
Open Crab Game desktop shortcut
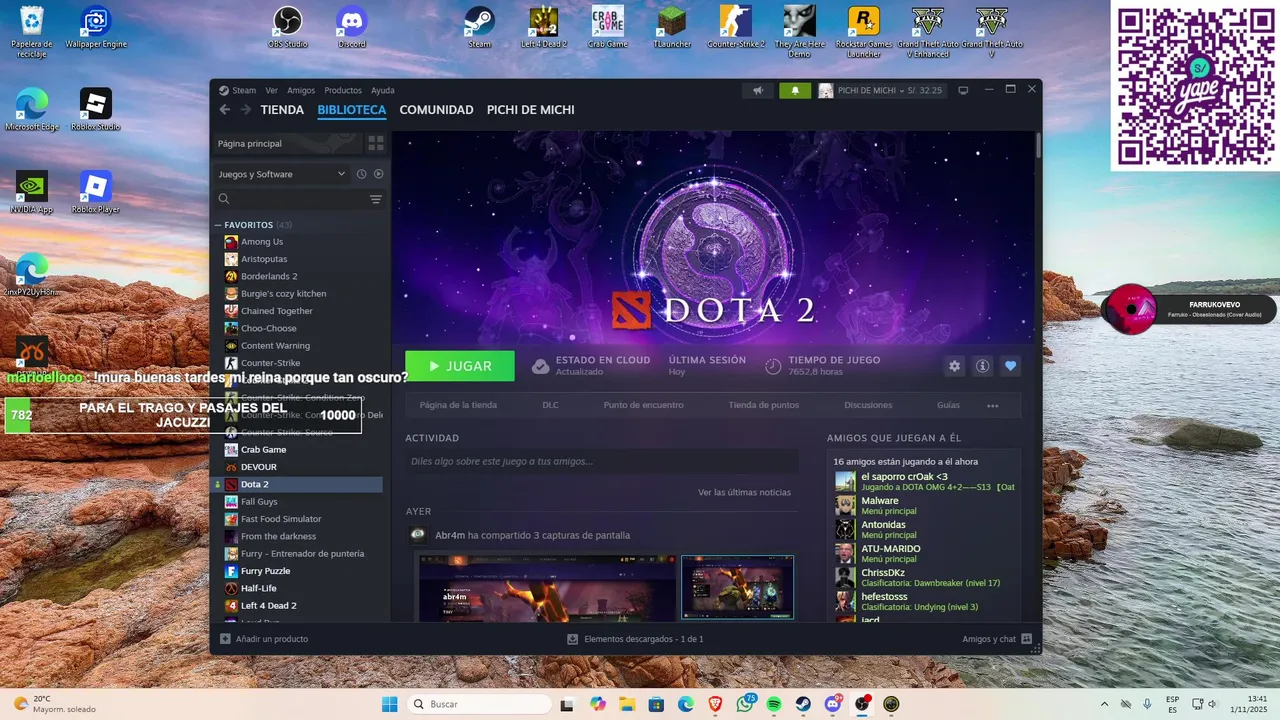pos(608,27)
